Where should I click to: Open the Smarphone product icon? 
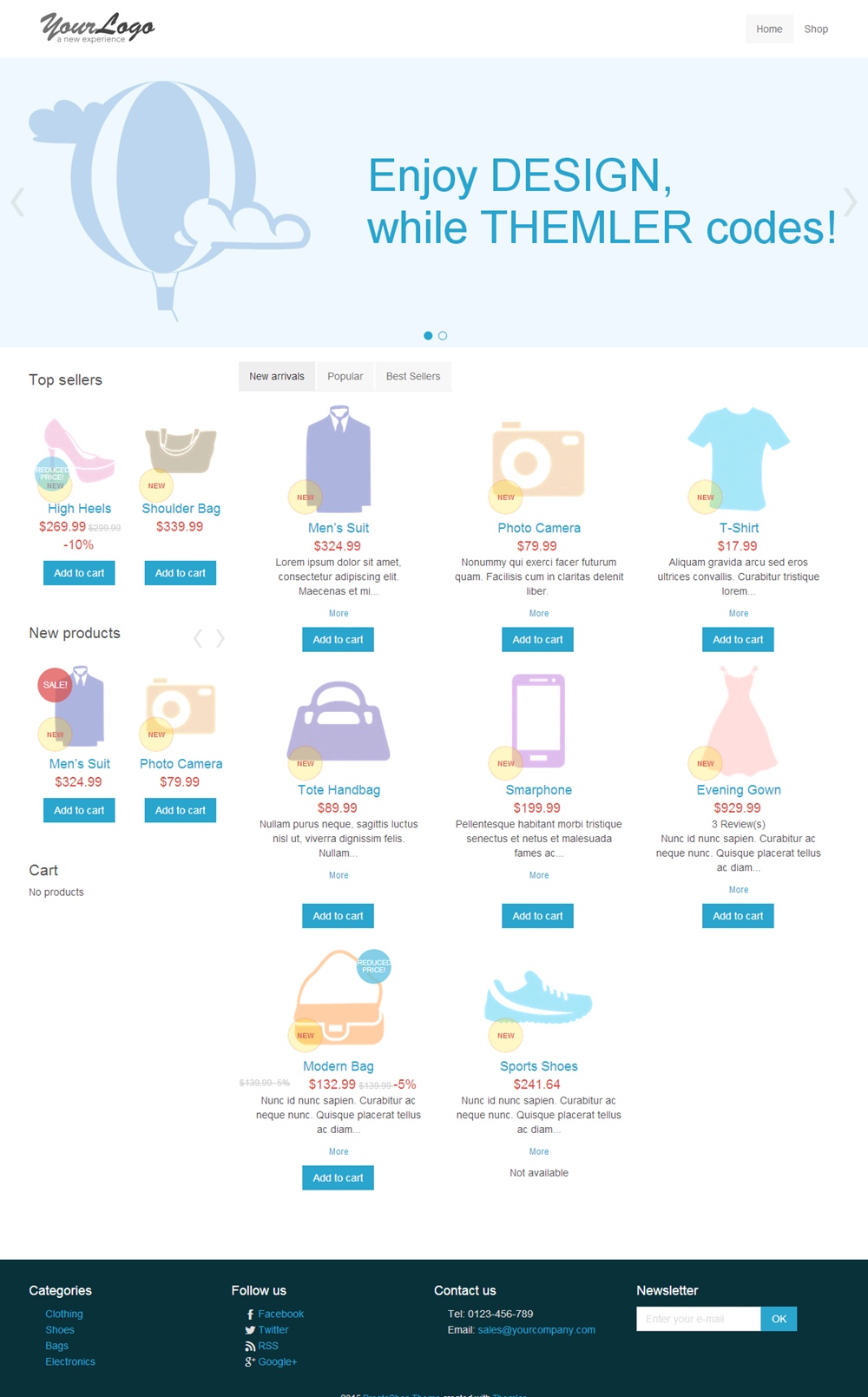pos(538,720)
